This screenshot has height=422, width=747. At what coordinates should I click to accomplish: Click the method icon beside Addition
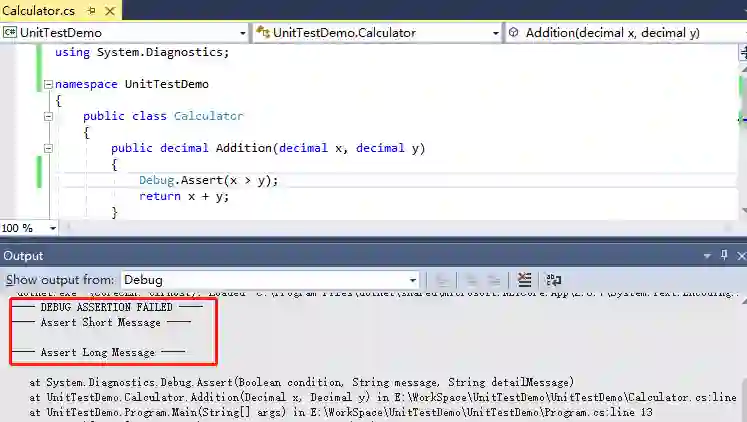point(514,32)
